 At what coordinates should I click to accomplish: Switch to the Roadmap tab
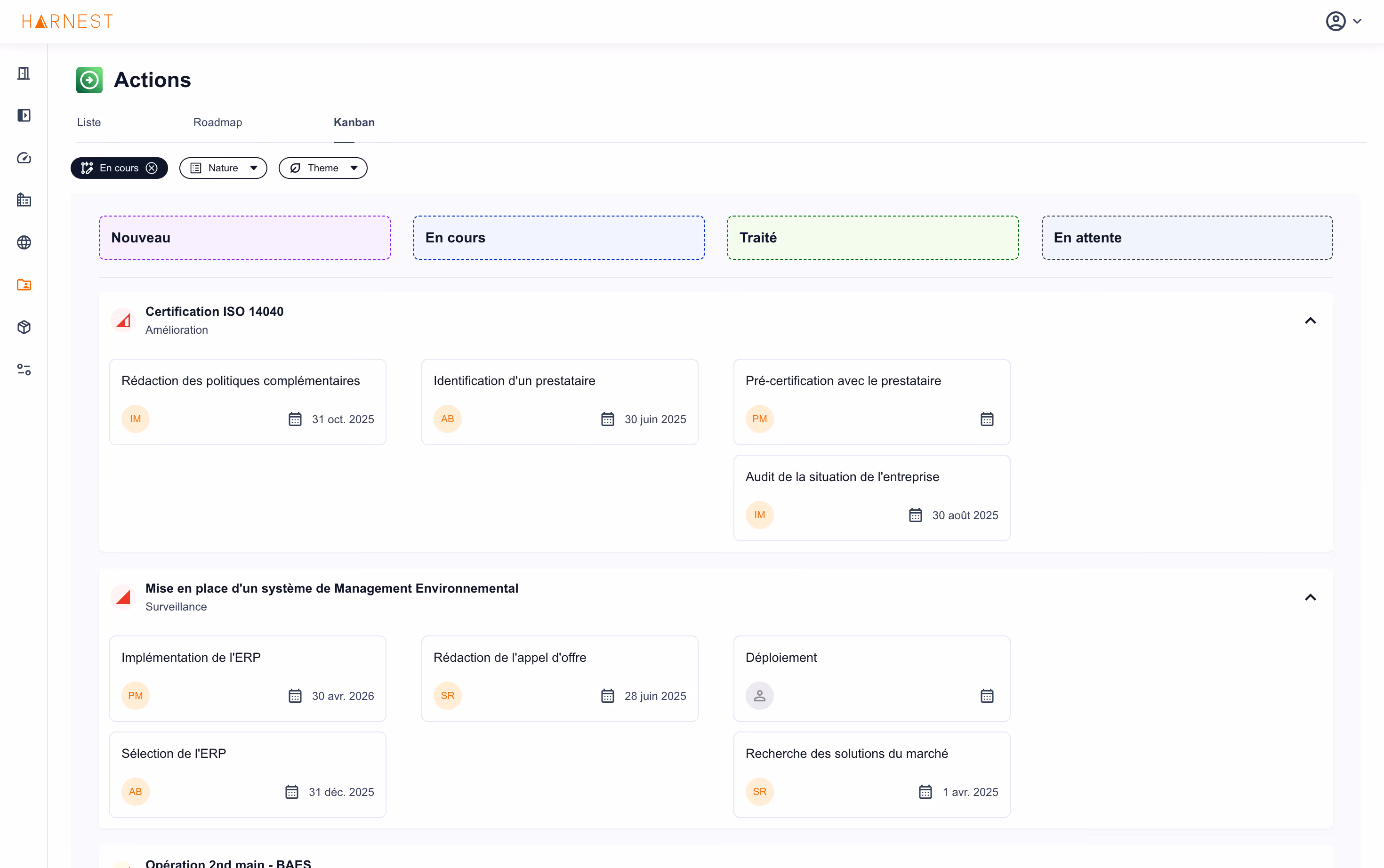click(217, 122)
